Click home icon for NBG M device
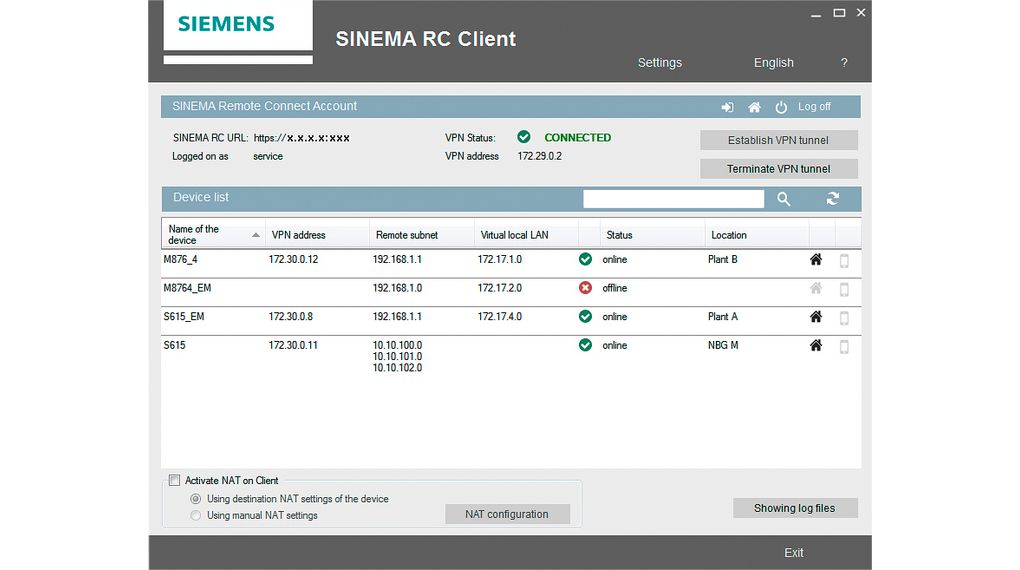The height and width of the screenshot is (570, 1020). (816, 345)
